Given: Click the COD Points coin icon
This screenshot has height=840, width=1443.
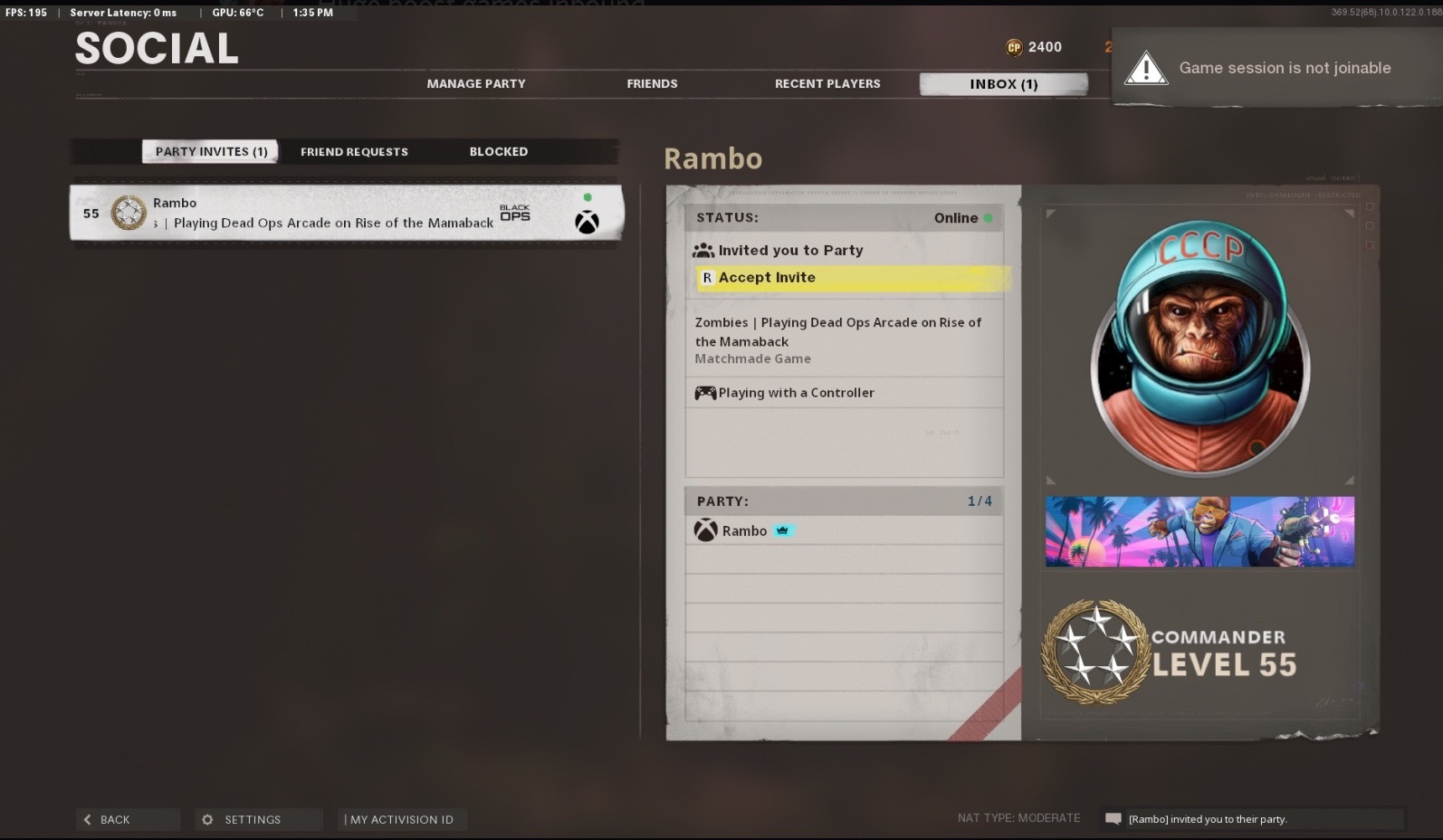Looking at the screenshot, I should click(1014, 47).
